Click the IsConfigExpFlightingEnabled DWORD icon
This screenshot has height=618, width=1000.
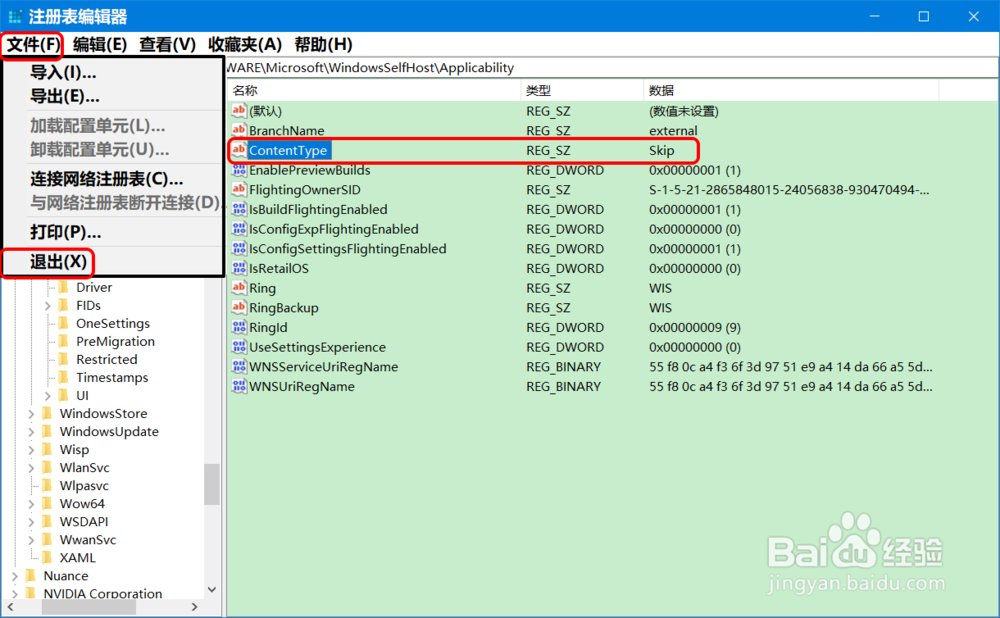click(x=239, y=229)
